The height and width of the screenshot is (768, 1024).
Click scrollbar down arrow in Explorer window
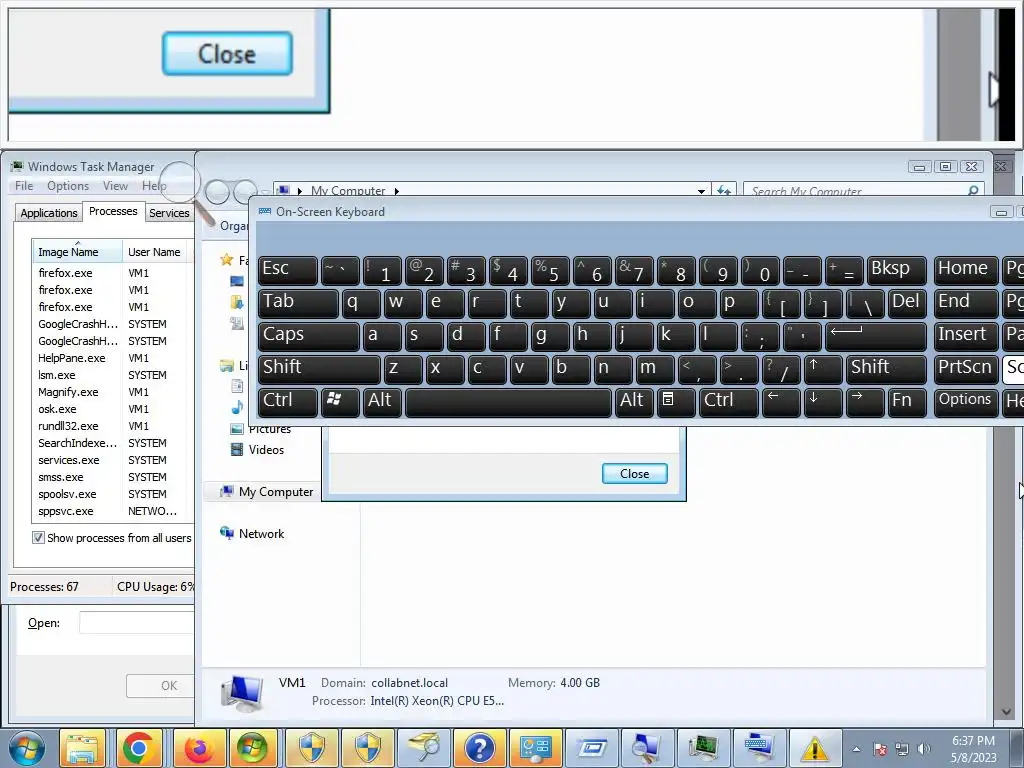[x=1006, y=712]
